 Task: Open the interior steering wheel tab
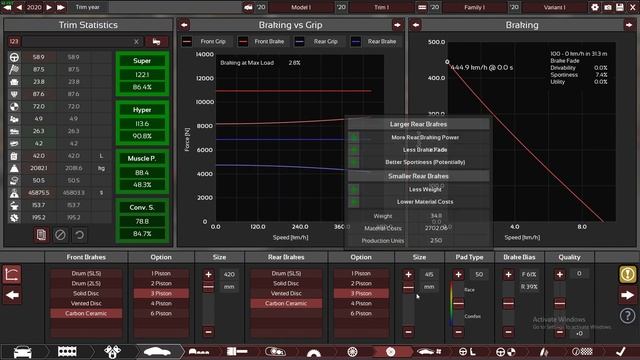467,351
